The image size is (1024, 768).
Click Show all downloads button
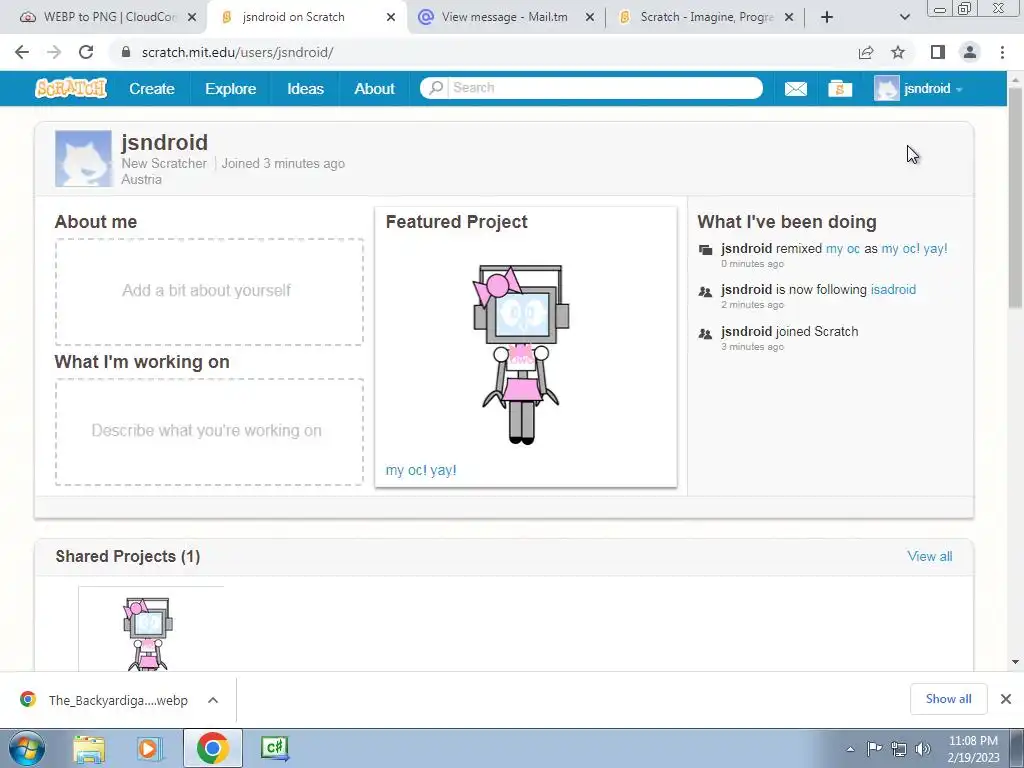(949, 699)
